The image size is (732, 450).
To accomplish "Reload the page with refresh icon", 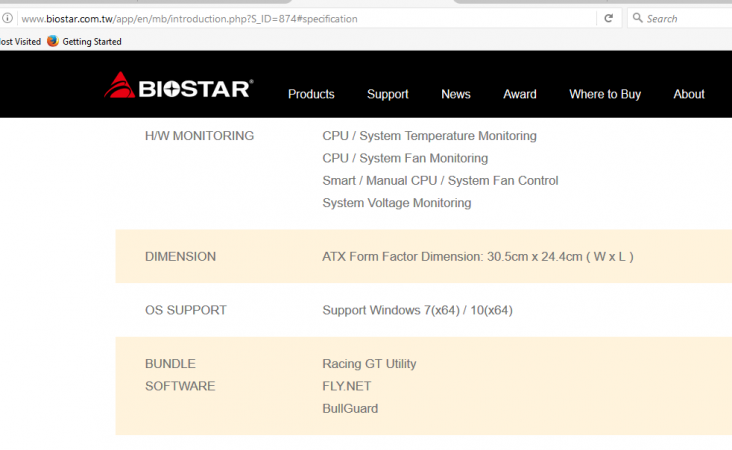I will [608, 18].
